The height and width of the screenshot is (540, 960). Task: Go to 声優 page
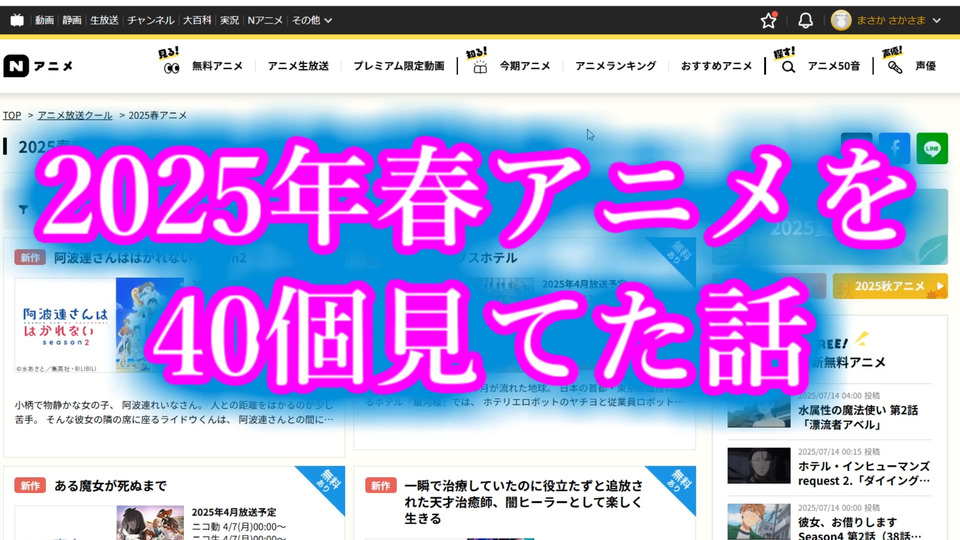(x=926, y=66)
